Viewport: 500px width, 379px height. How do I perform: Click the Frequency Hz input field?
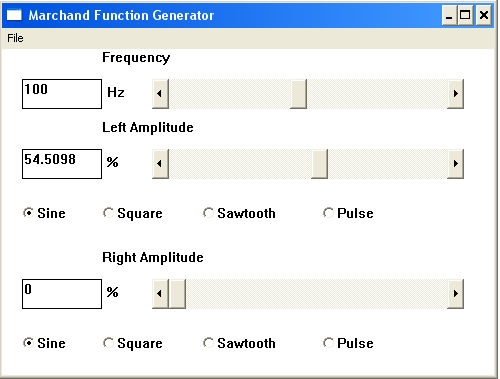62,94
